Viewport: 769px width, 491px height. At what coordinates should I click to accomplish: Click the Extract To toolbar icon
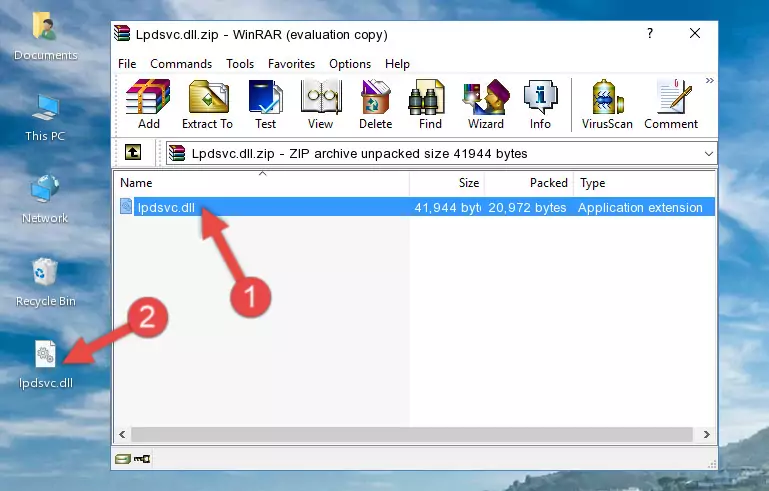tap(207, 104)
